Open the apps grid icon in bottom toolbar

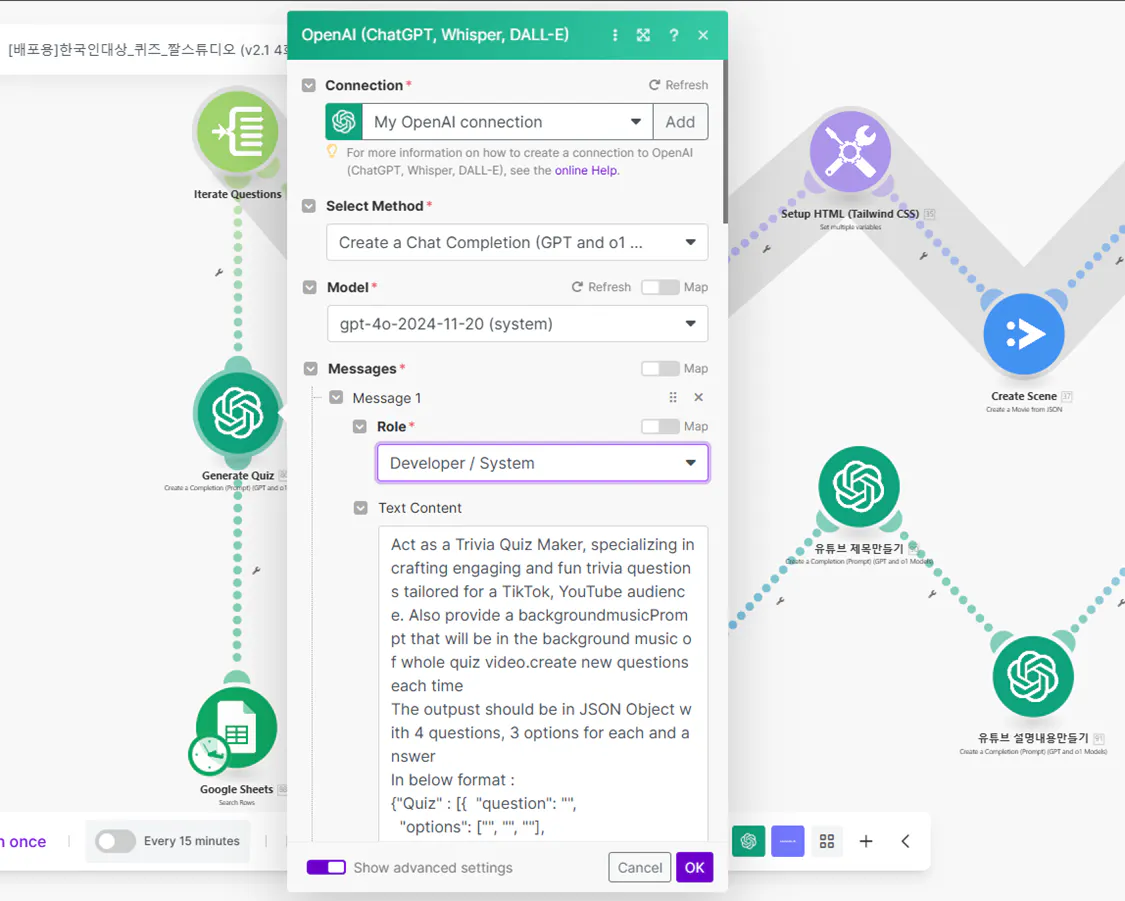[x=827, y=841]
